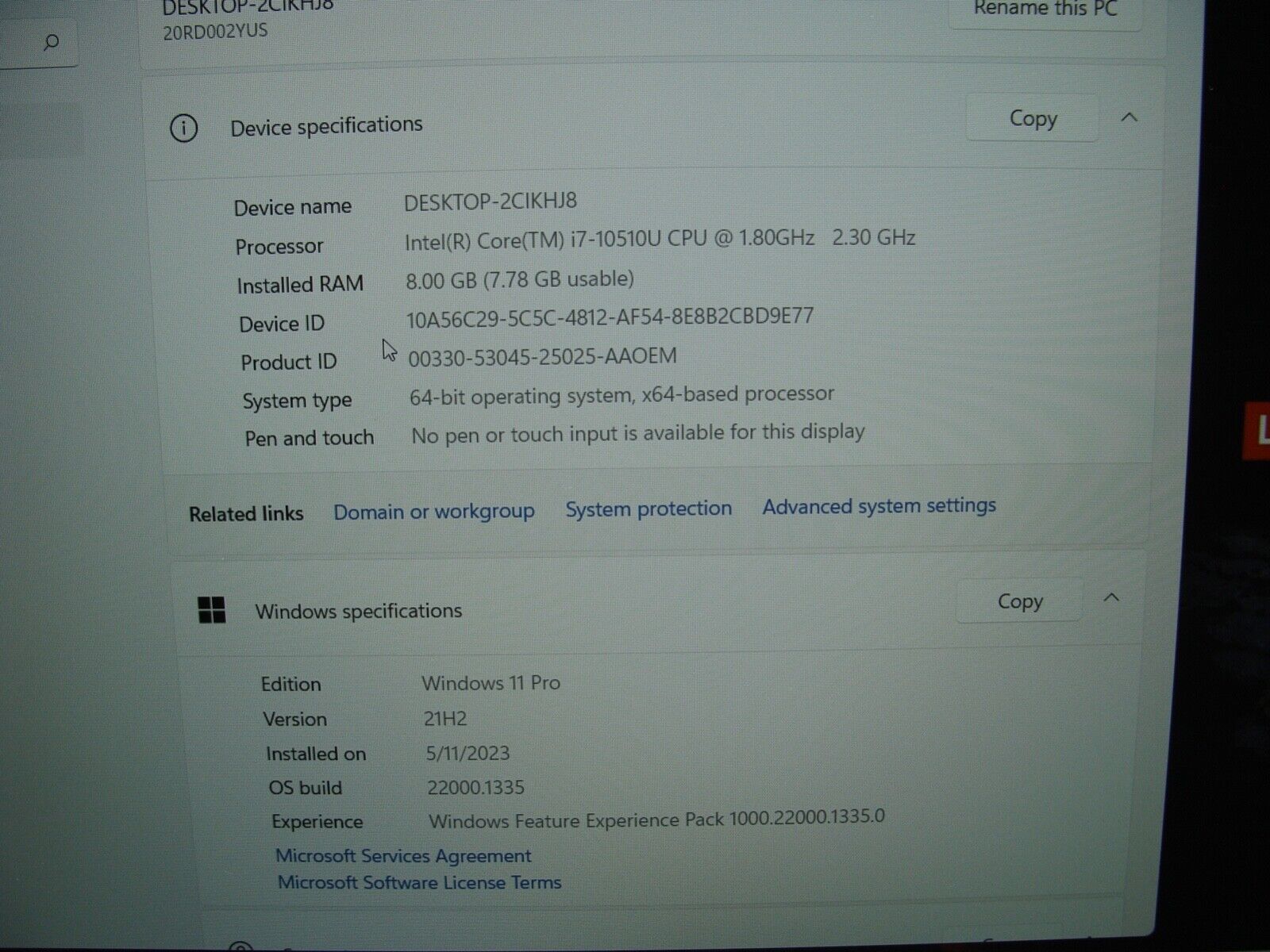Click the Windows specifications heading
This screenshot has width=1270, height=952.
[x=359, y=611]
